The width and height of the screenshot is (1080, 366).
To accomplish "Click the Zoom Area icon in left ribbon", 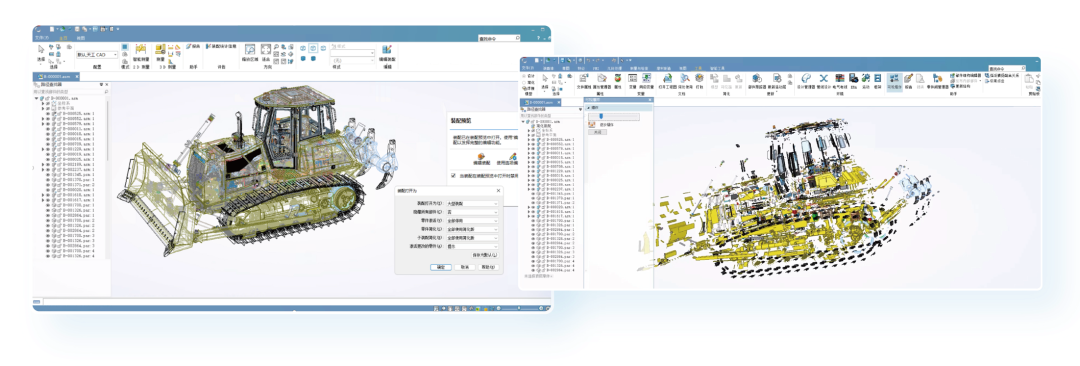I will (250, 50).
